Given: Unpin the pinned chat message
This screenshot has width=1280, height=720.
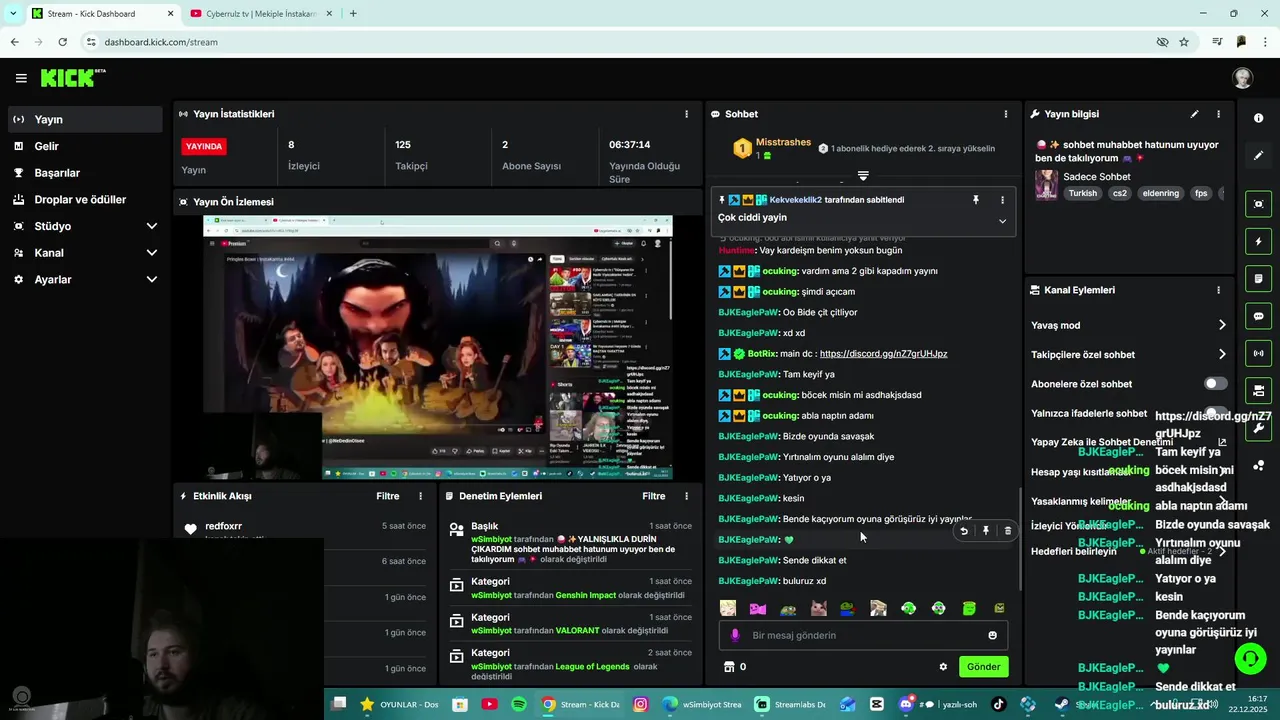Looking at the screenshot, I should (x=976, y=200).
